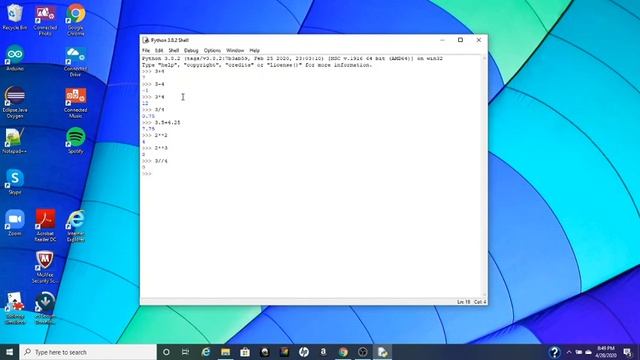This screenshot has height=360, width=640.
Task: Click the Python Shell title bar icon
Action: point(146,40)
